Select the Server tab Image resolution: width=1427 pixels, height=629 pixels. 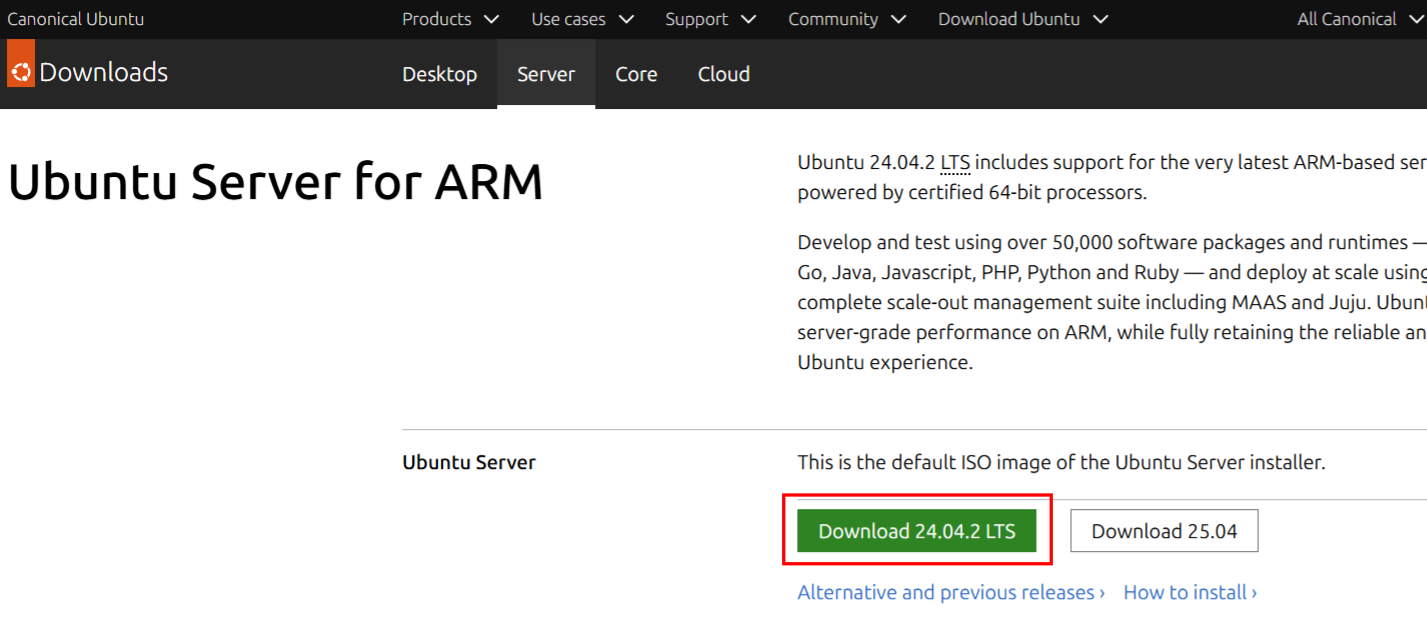click(546, 74)
